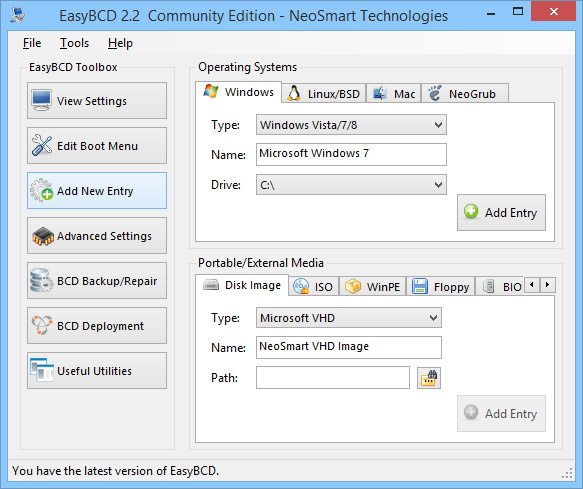The width and height of the screenshot is (583, 489).
Task: Click the empty Path input field
Action: pos(333,378)
